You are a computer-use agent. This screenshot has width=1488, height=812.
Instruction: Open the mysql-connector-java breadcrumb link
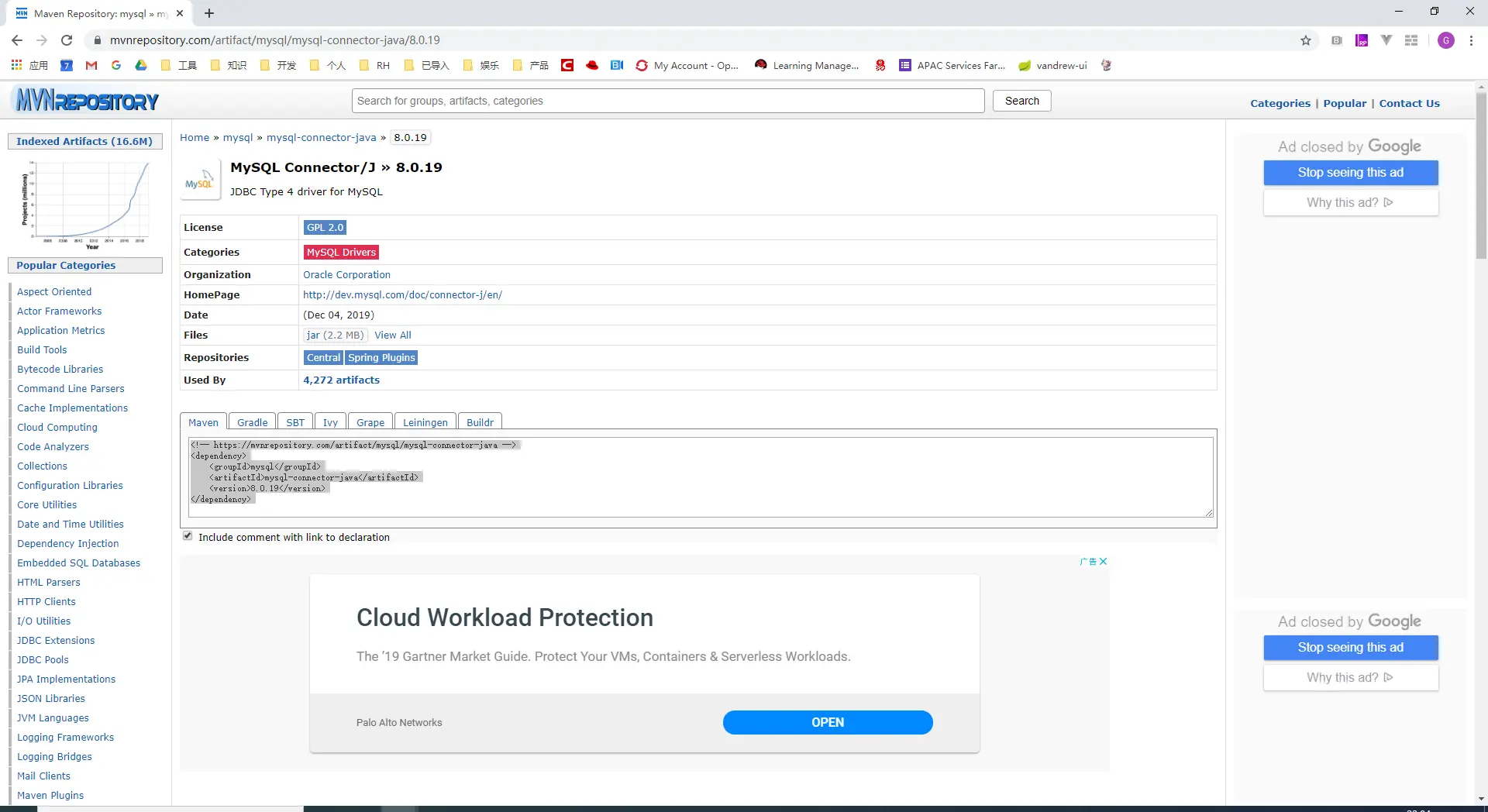(x=322, y=138)
